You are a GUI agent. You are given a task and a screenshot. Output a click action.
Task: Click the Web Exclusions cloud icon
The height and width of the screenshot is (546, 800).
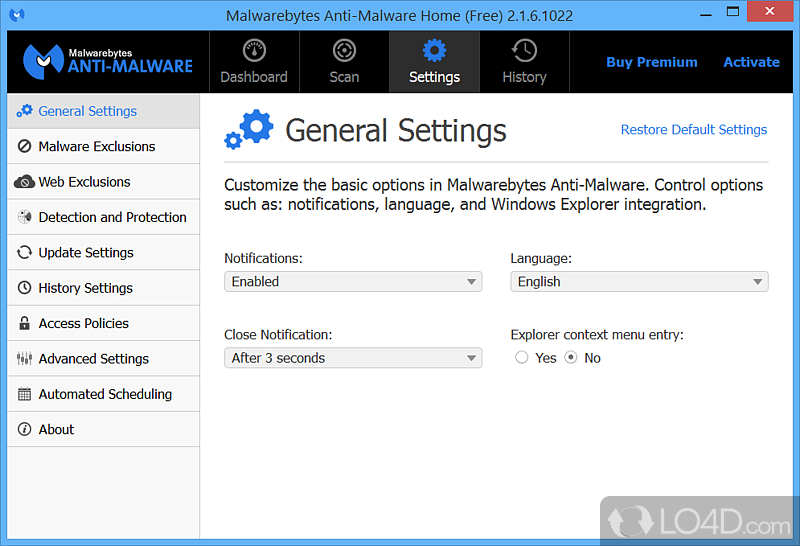tap(24, 182)
